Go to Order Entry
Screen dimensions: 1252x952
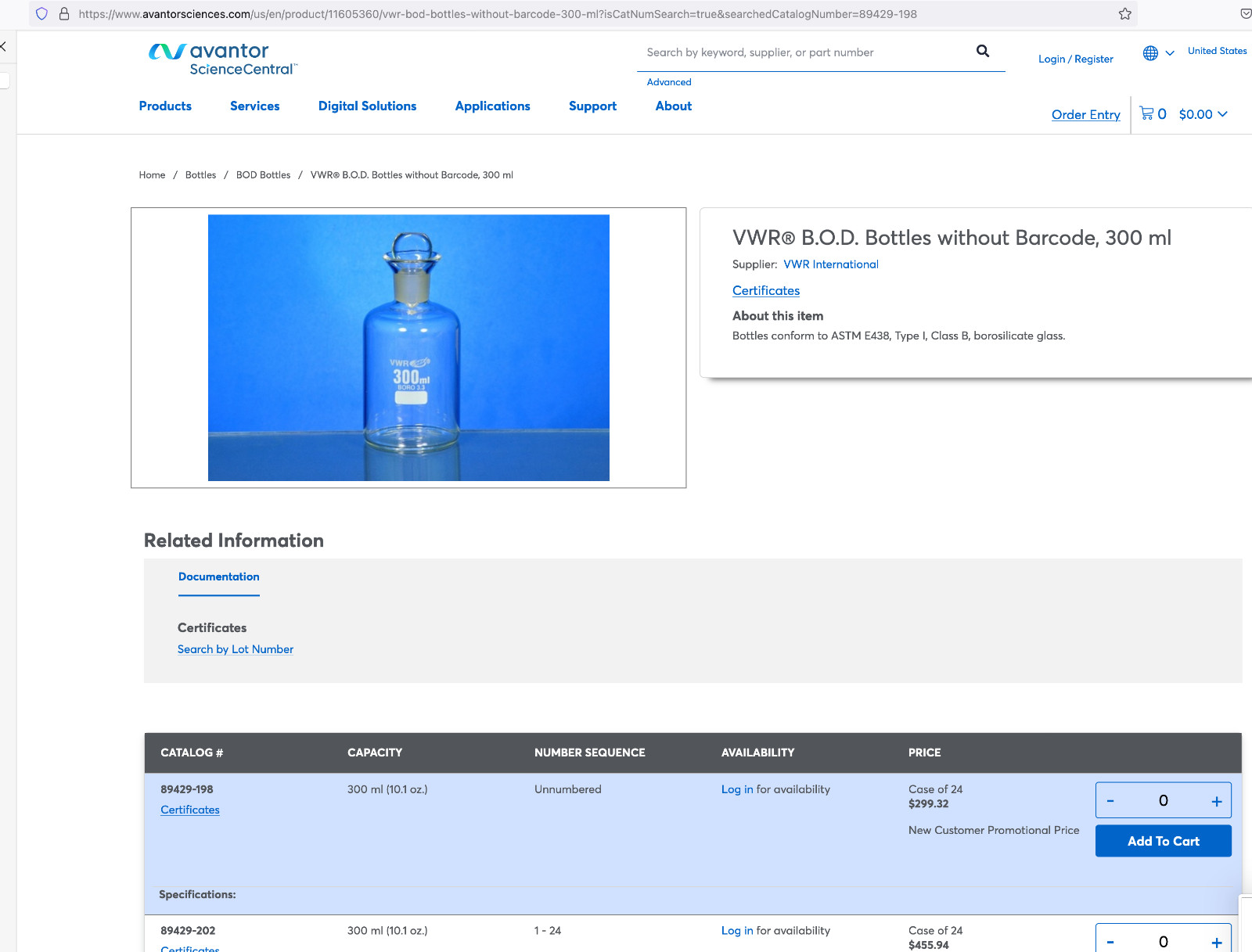(1085, 115)
